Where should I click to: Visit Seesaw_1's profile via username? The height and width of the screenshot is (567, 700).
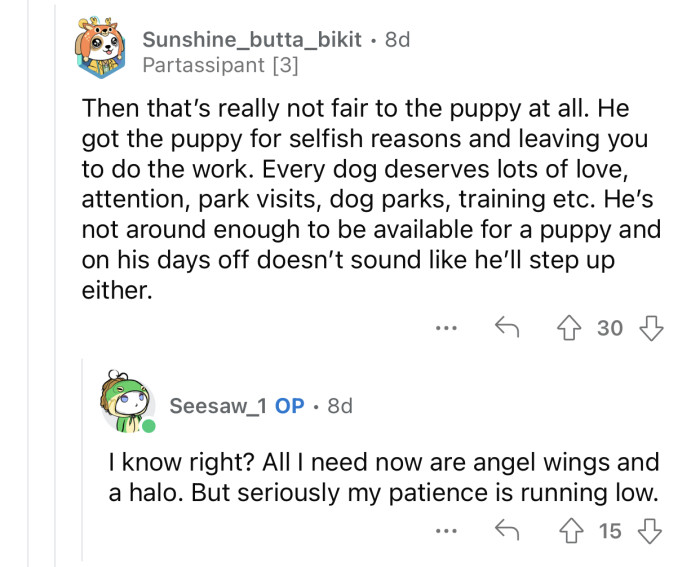(x=219, y=406)
